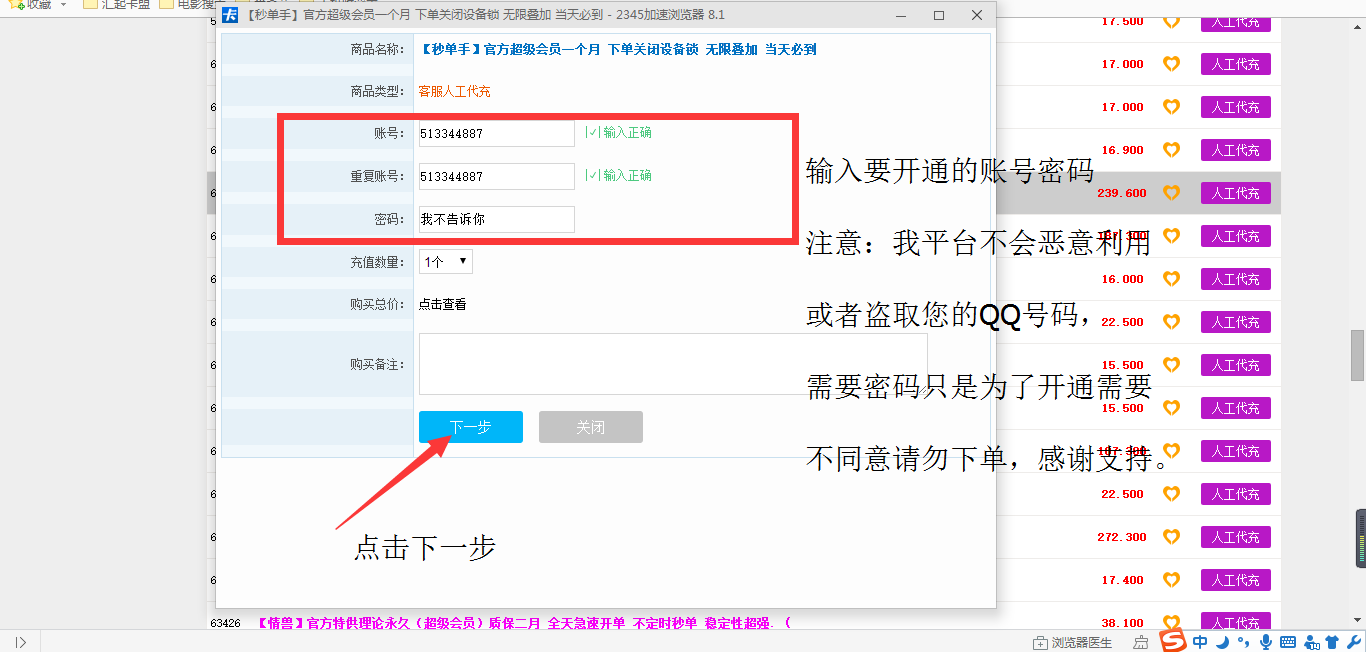Screen dimensions: 1366x652
Task: Open the Sogou input method S icon
Action: [1172, 641]
